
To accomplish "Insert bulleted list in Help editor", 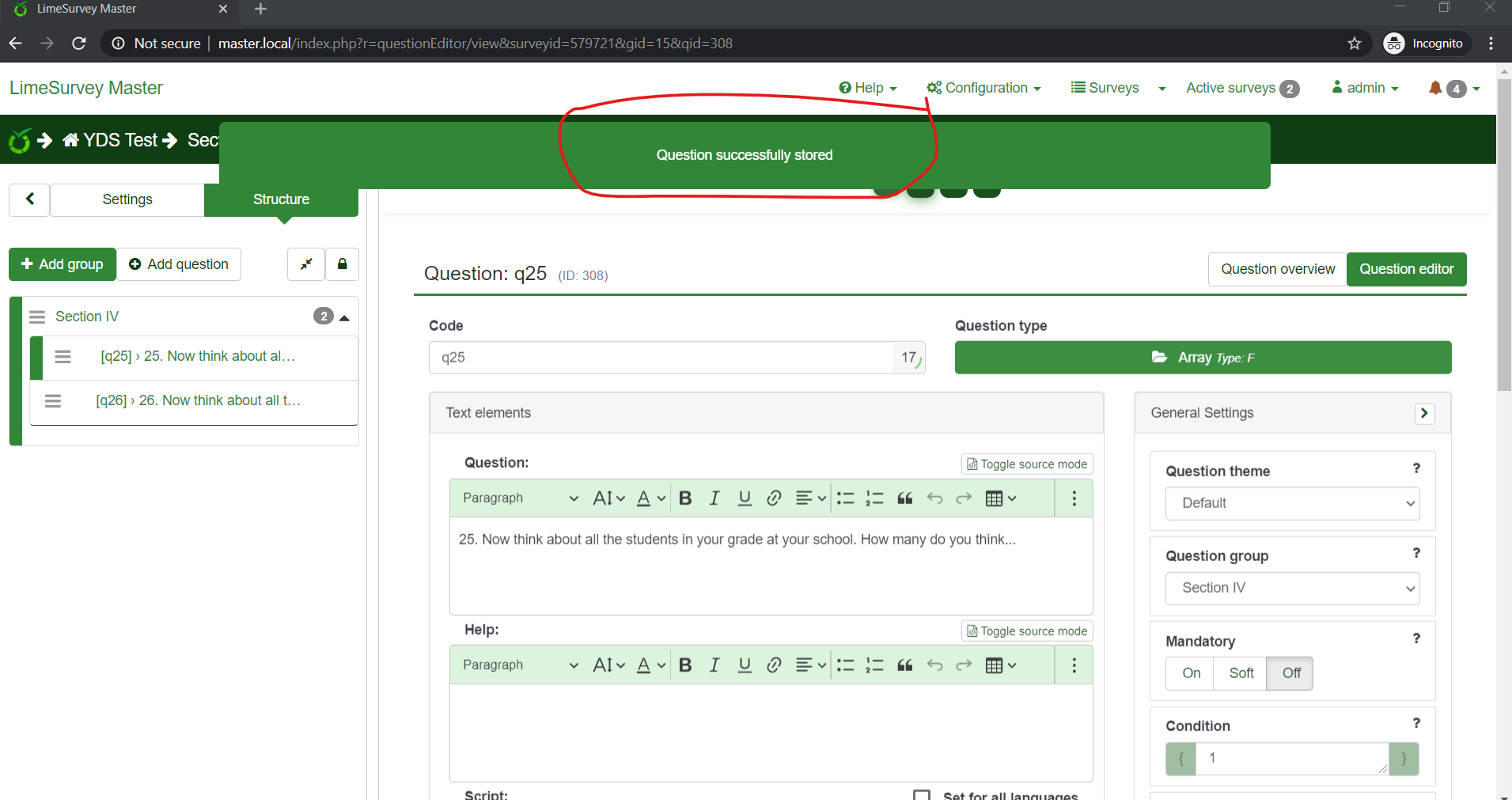I will [845, 665].
